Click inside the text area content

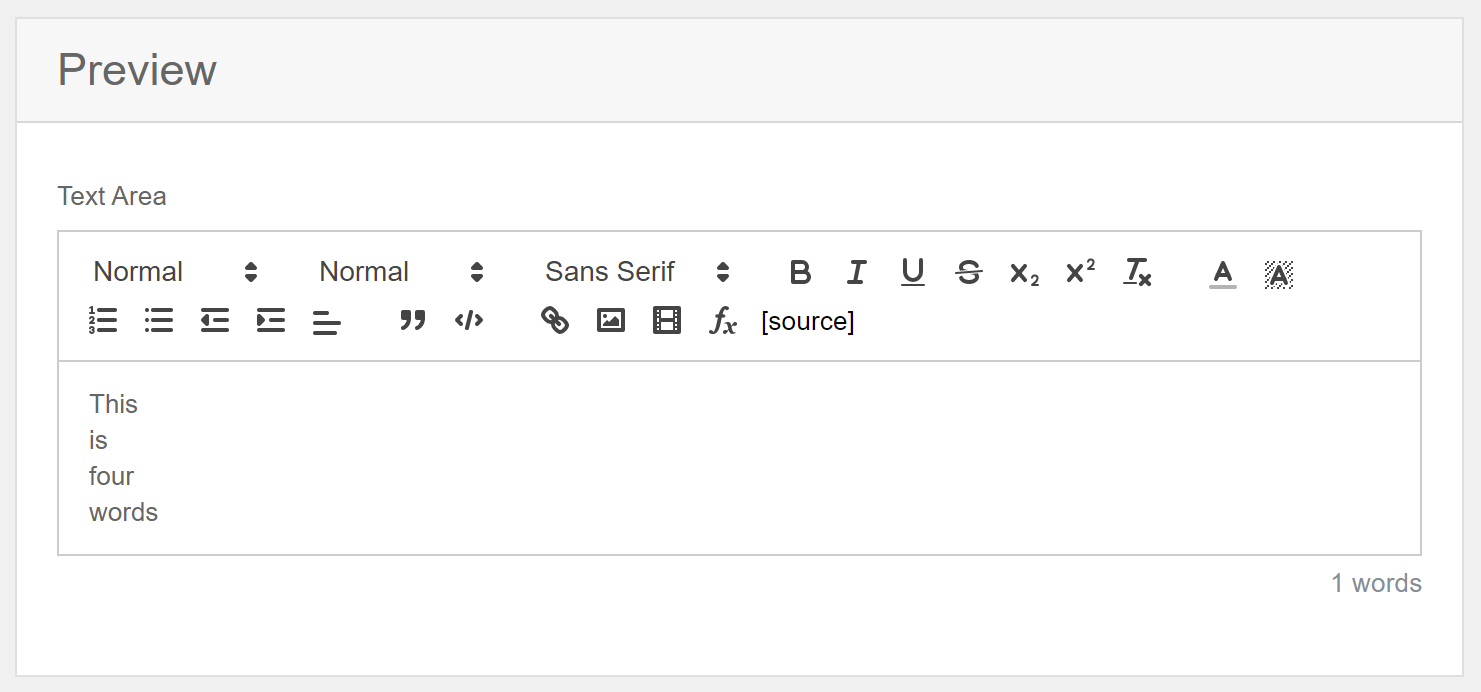739,458
